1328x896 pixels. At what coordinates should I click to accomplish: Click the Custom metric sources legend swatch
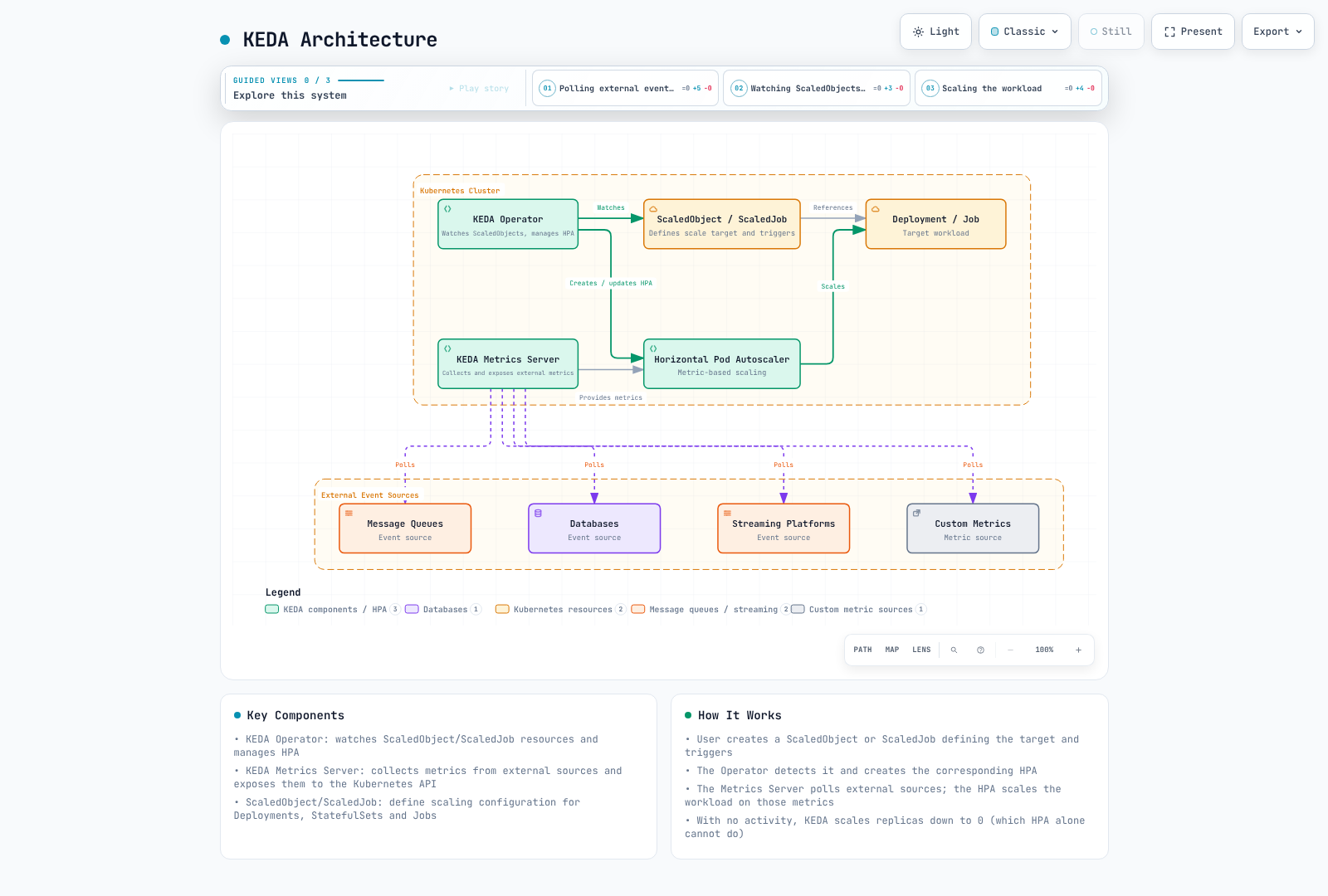[798, 609]
